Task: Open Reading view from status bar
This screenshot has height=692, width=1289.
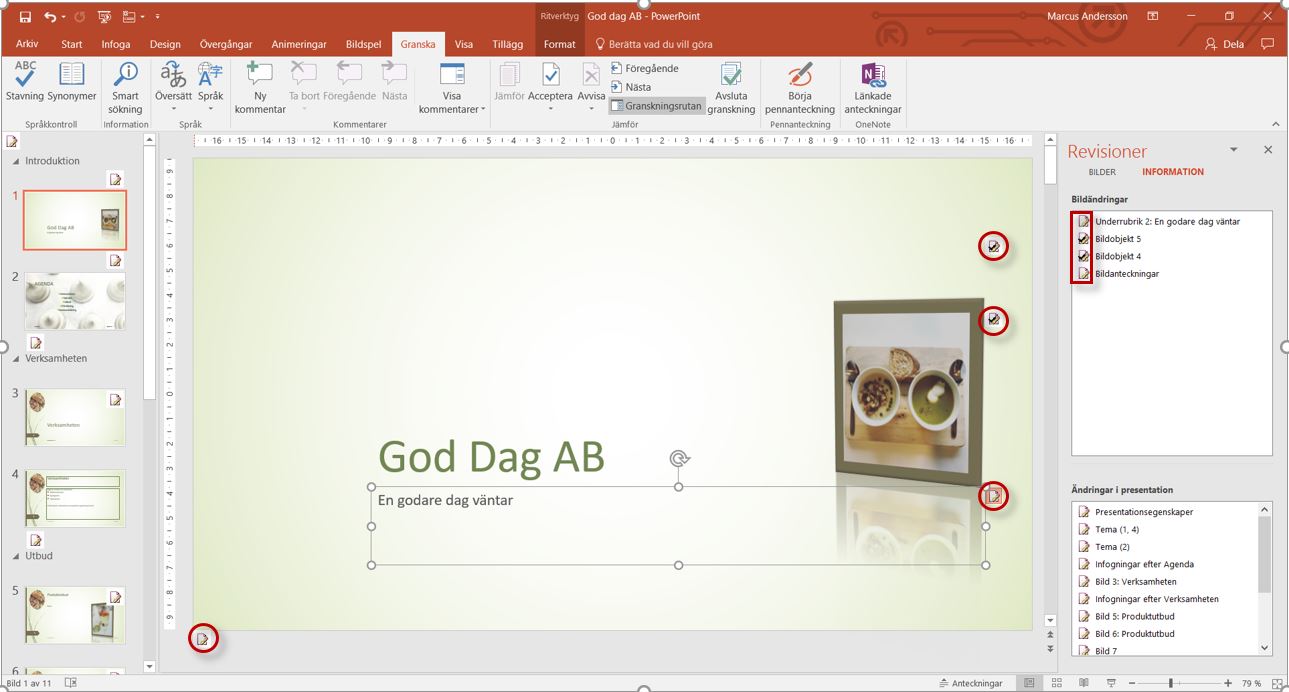Action: 1083,683
